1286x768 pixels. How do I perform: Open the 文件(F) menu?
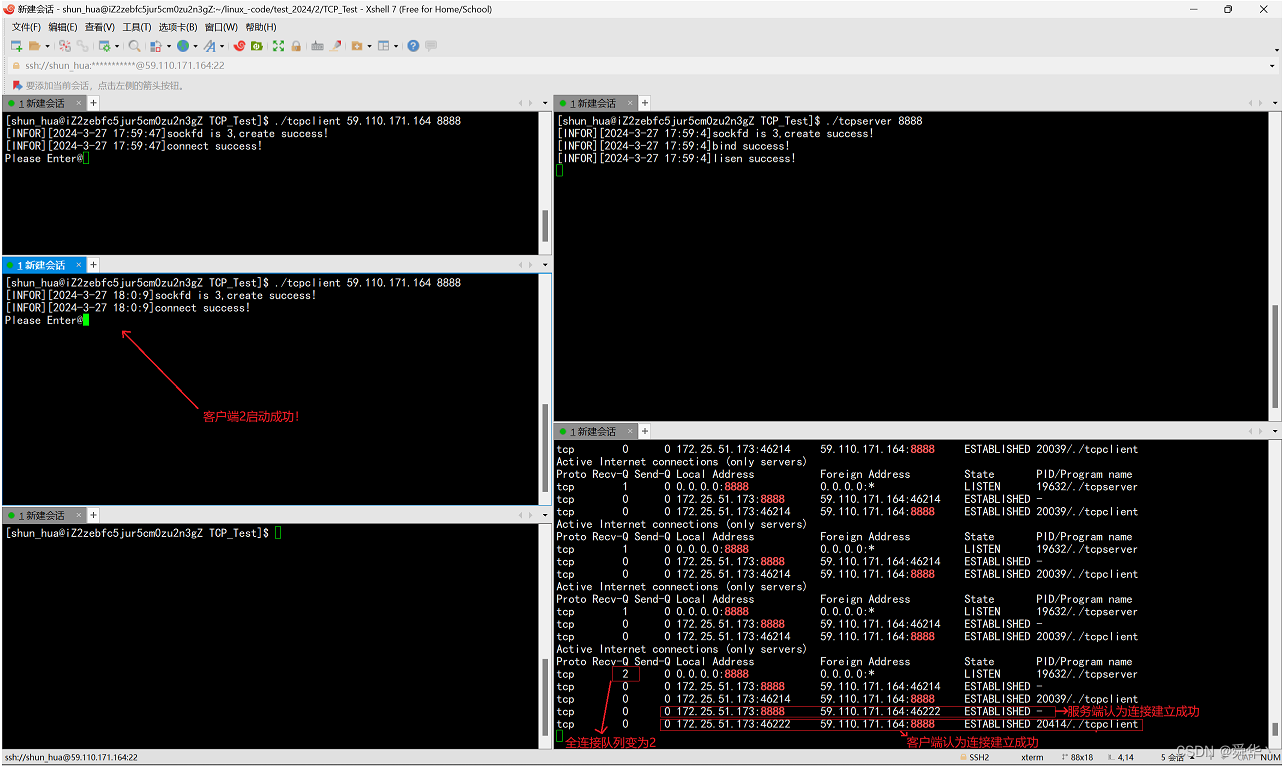click(x=26, y=27)
